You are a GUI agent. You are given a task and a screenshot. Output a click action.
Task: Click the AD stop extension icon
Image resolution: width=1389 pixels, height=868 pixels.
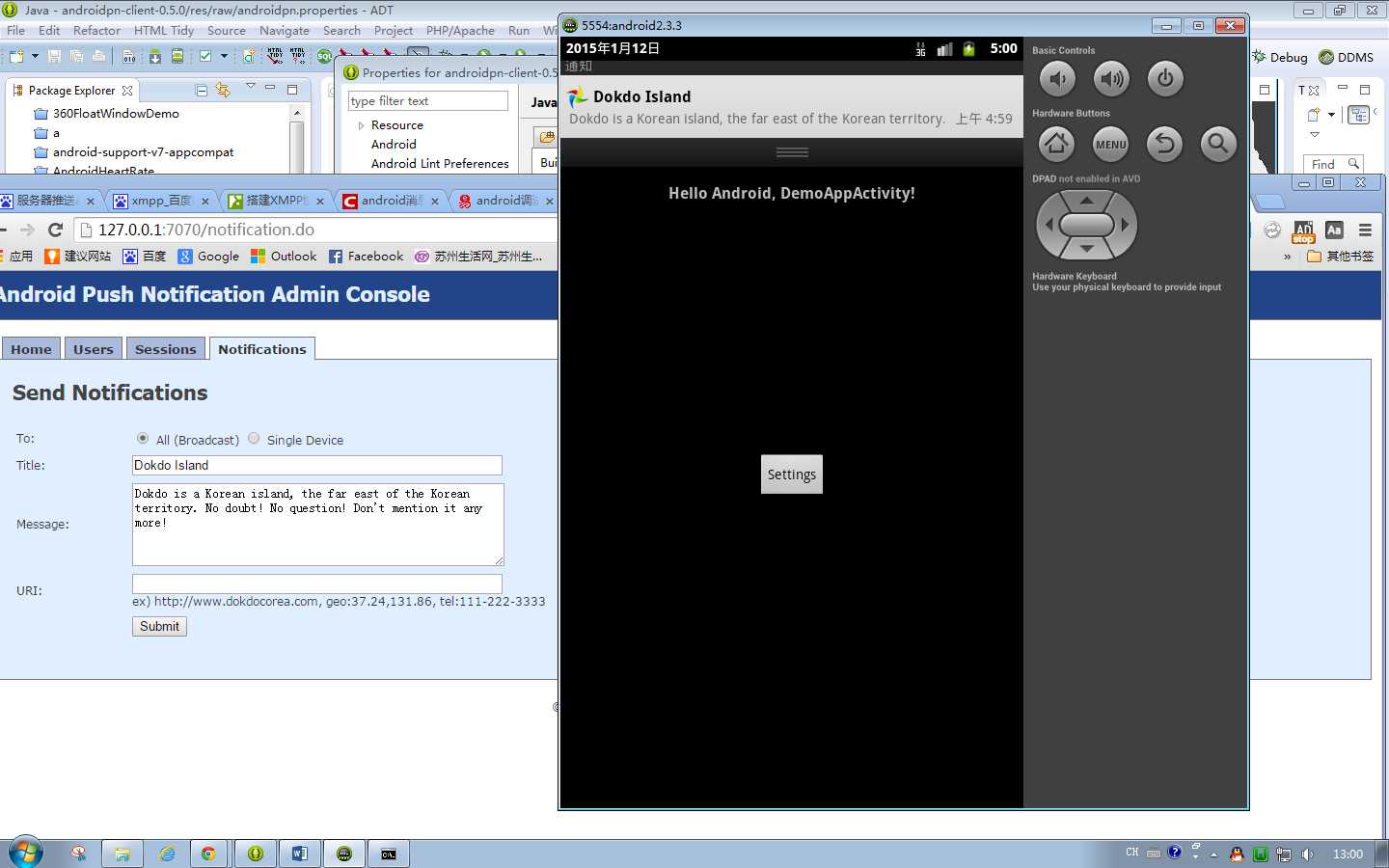[1303, 231]
